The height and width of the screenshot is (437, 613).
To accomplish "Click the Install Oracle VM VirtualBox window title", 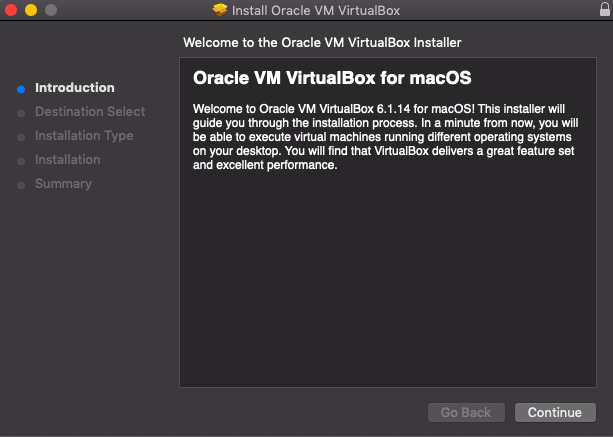I will [x=316, y=11].
